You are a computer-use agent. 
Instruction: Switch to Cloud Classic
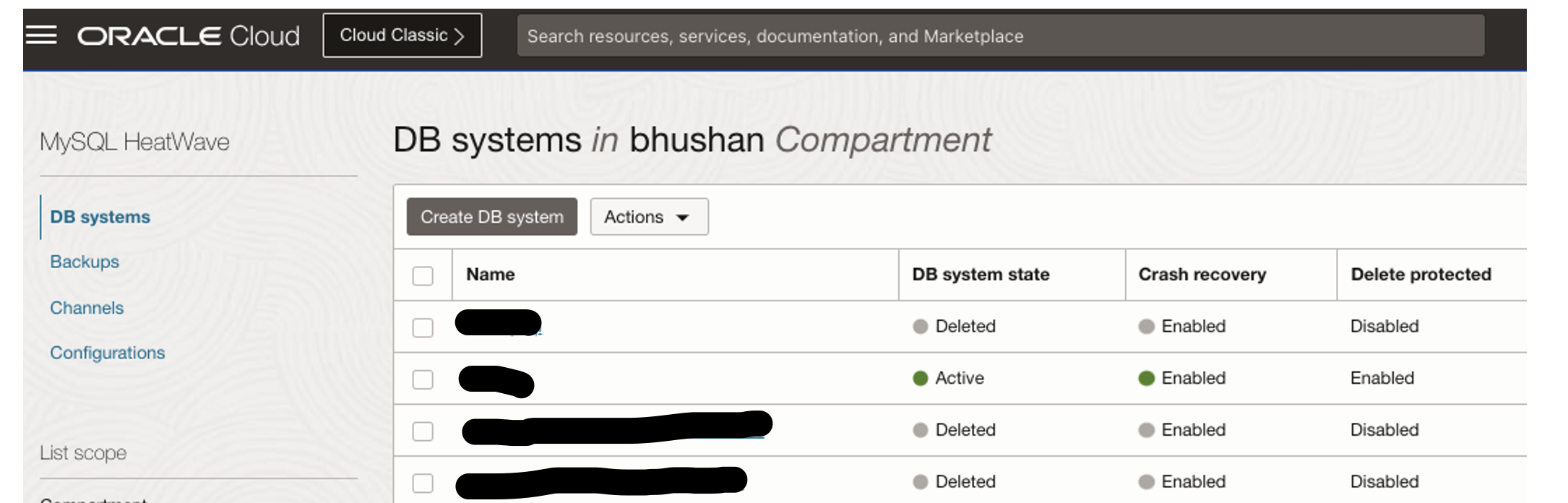402,35
